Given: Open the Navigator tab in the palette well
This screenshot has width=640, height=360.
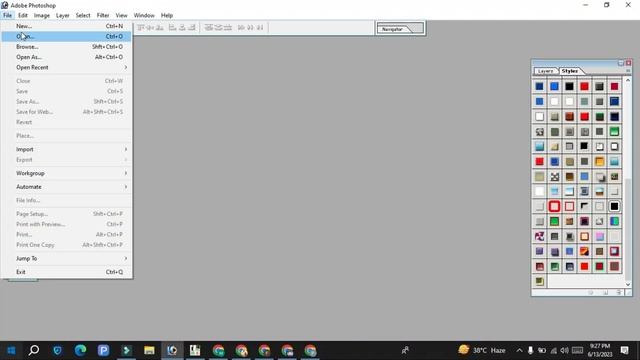Looking at the screenshot, I should 393,29.
